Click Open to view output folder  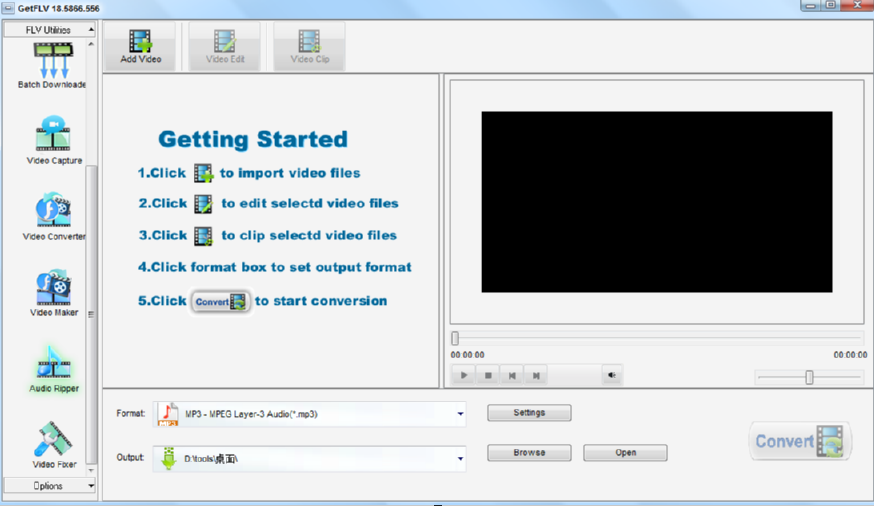coord(625,453)
